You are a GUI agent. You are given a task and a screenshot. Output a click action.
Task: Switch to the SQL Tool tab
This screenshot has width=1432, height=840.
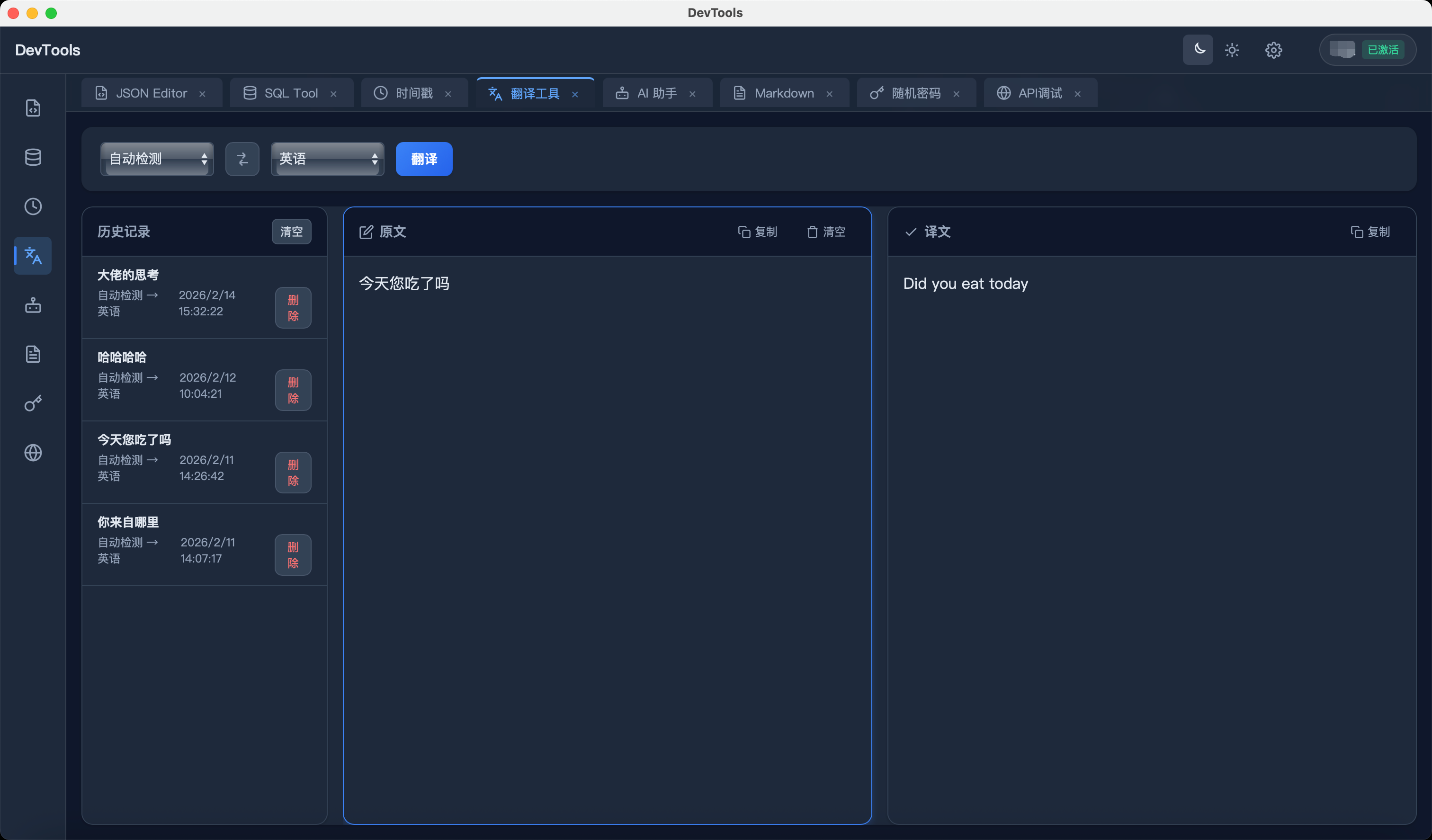(x=290, y=93)
